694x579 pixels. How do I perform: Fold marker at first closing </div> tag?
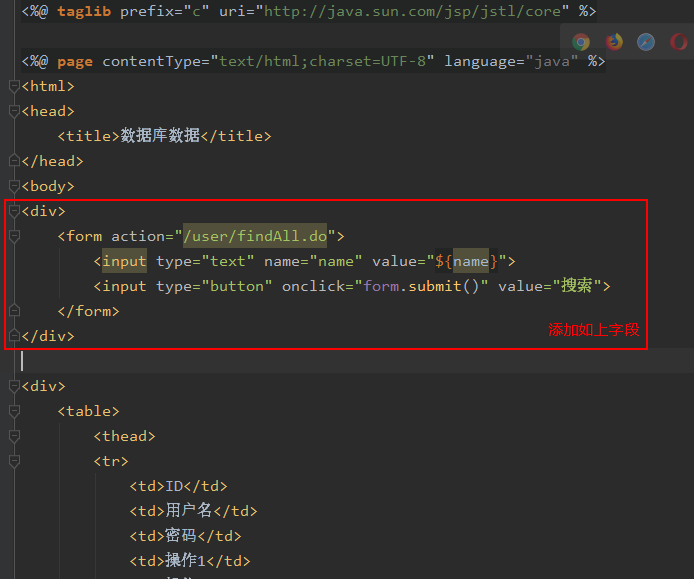(14, 336)
